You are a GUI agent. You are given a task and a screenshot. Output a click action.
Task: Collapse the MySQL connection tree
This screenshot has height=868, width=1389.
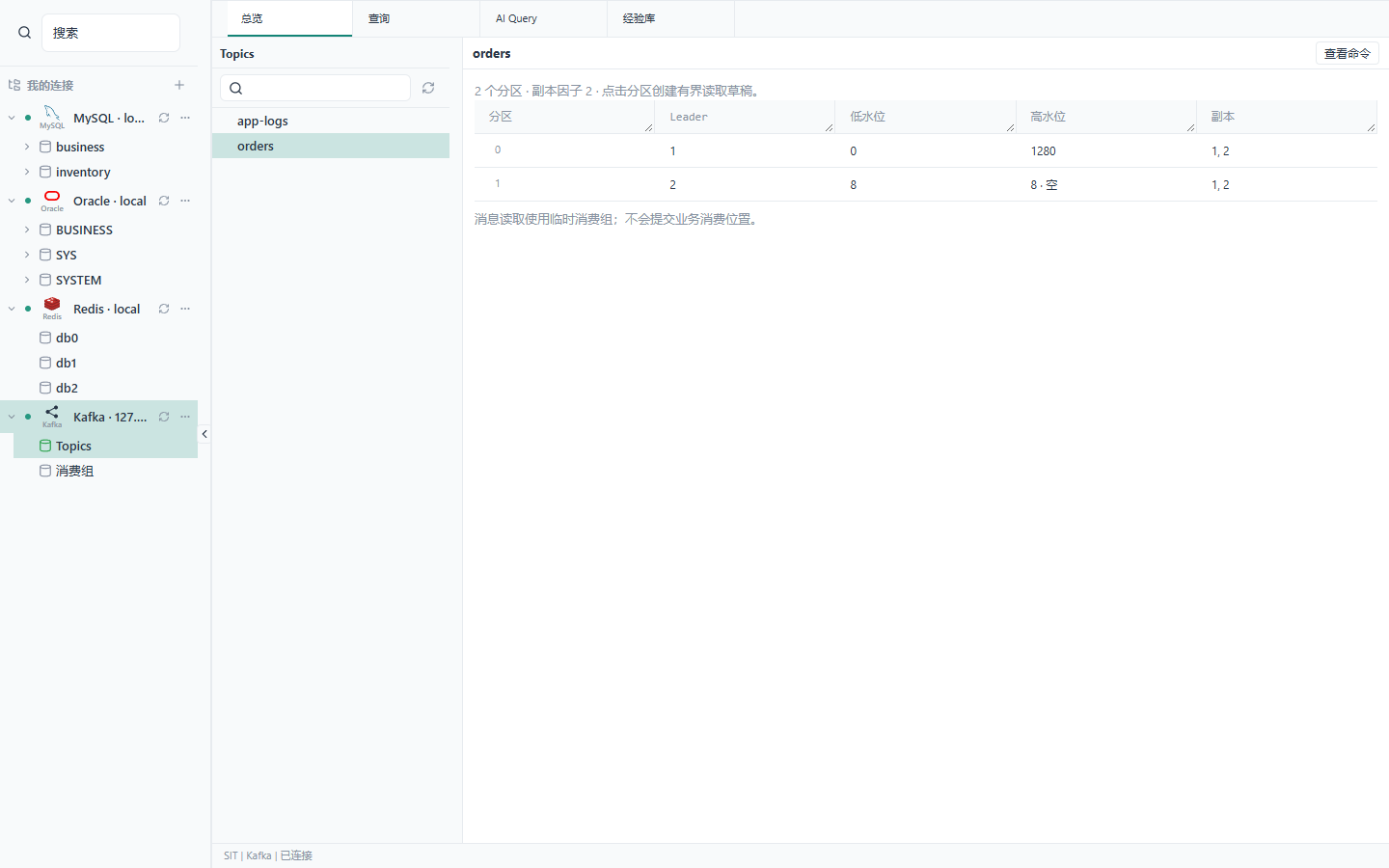[x=12, y=118]
